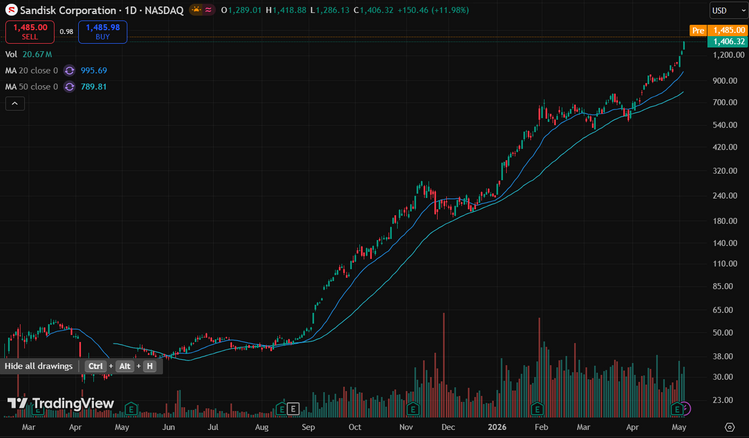Click the orange 'Pre' price label
749x438 pixels.
pos(698,31)
